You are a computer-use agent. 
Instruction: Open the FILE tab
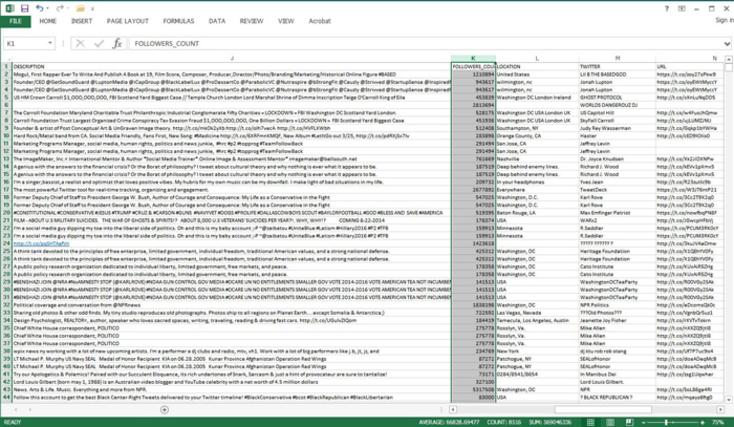(15, 21)
